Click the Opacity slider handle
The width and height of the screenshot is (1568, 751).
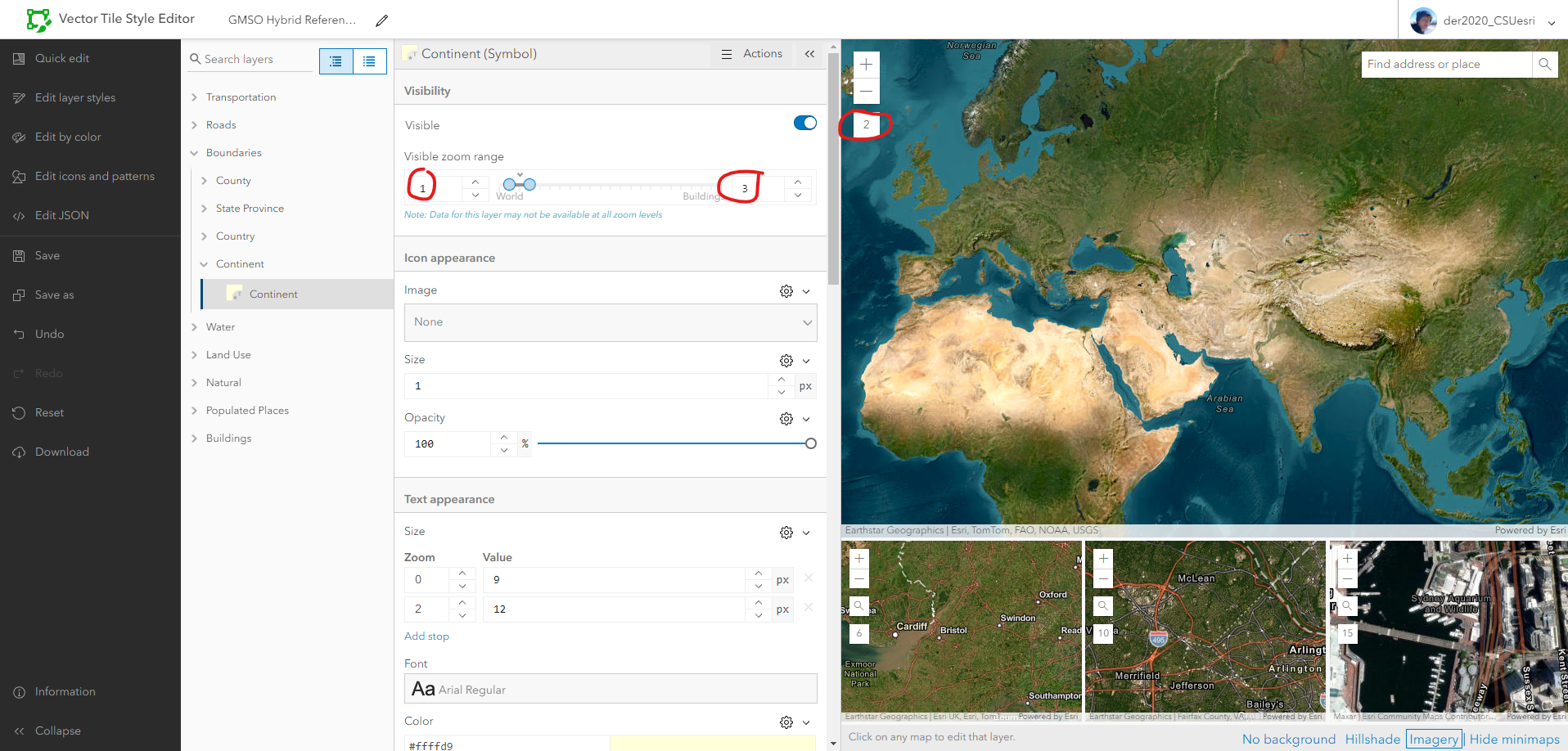tap(811, 443)
